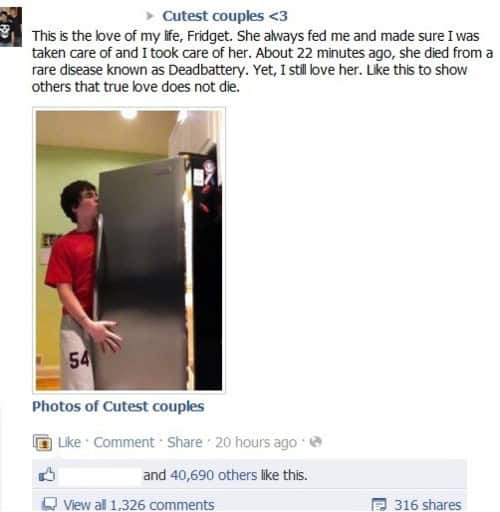500x512 pixels.
Task: Click the arrow icon before Cutest couples
Action: 150,16
